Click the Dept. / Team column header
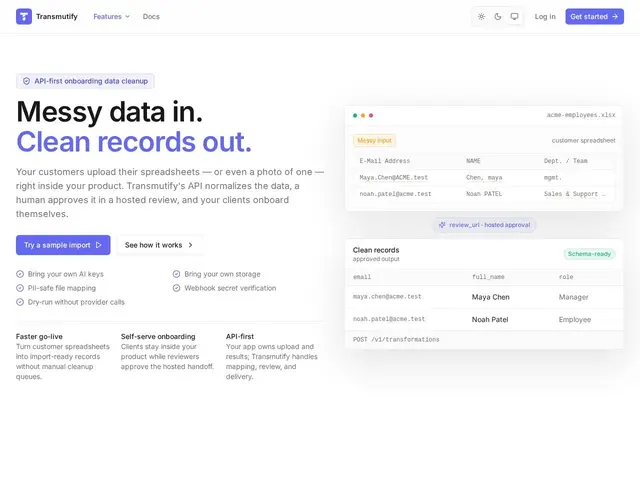The width and height of the screenshot is (640, 480). click(x=566, y=161)
